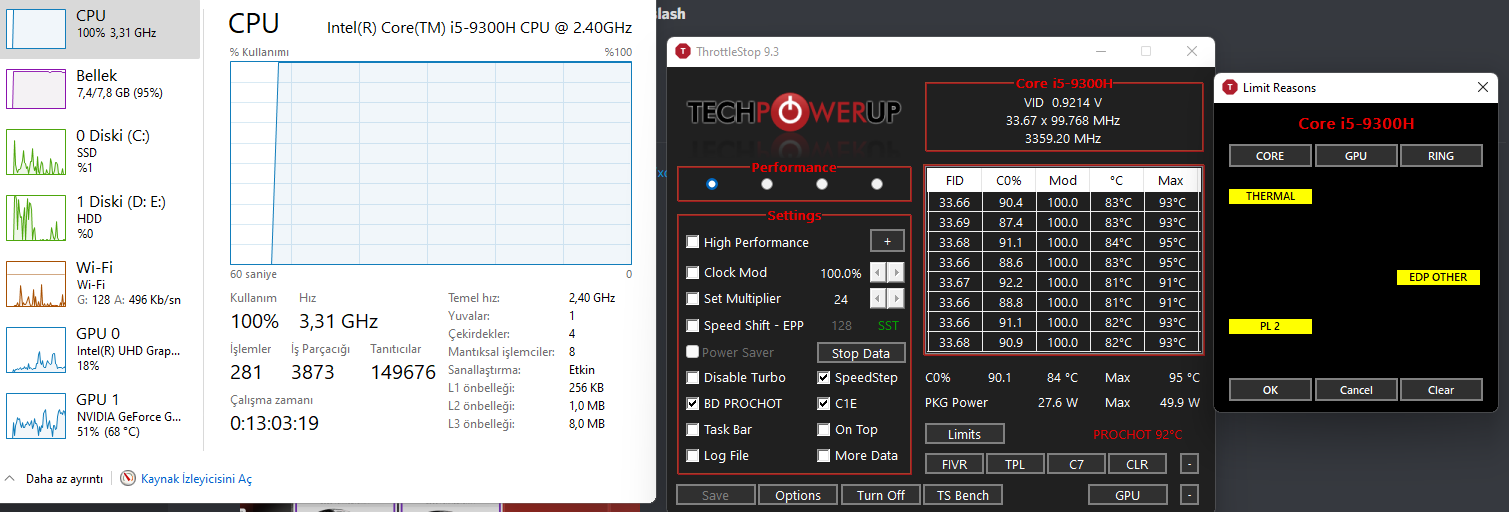Click the Max column header in table
Screen dimensions: 1509x512
(x=1171, y=180)
